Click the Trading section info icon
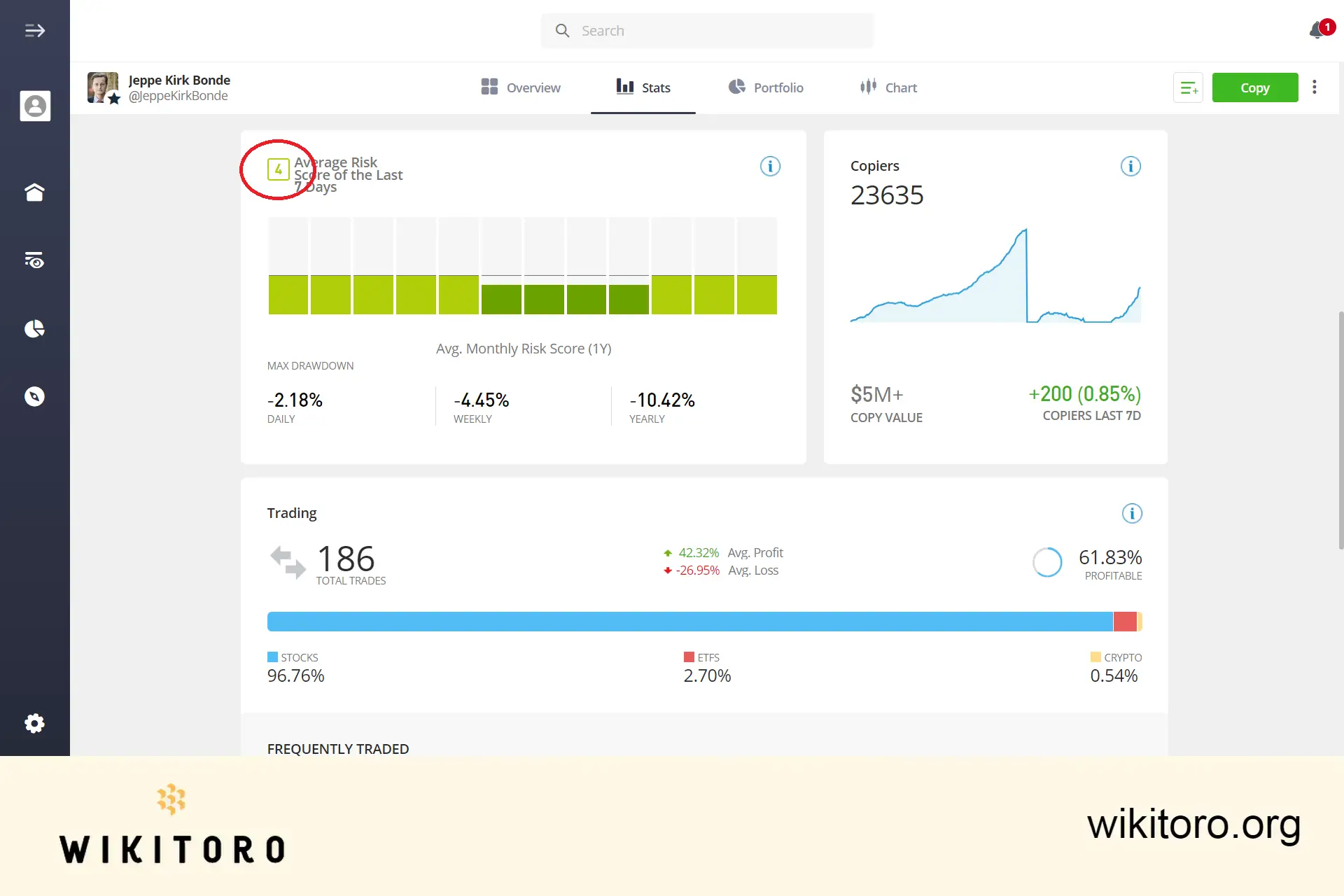This screenshot has width=1344, height=896. click(1131, 513)
